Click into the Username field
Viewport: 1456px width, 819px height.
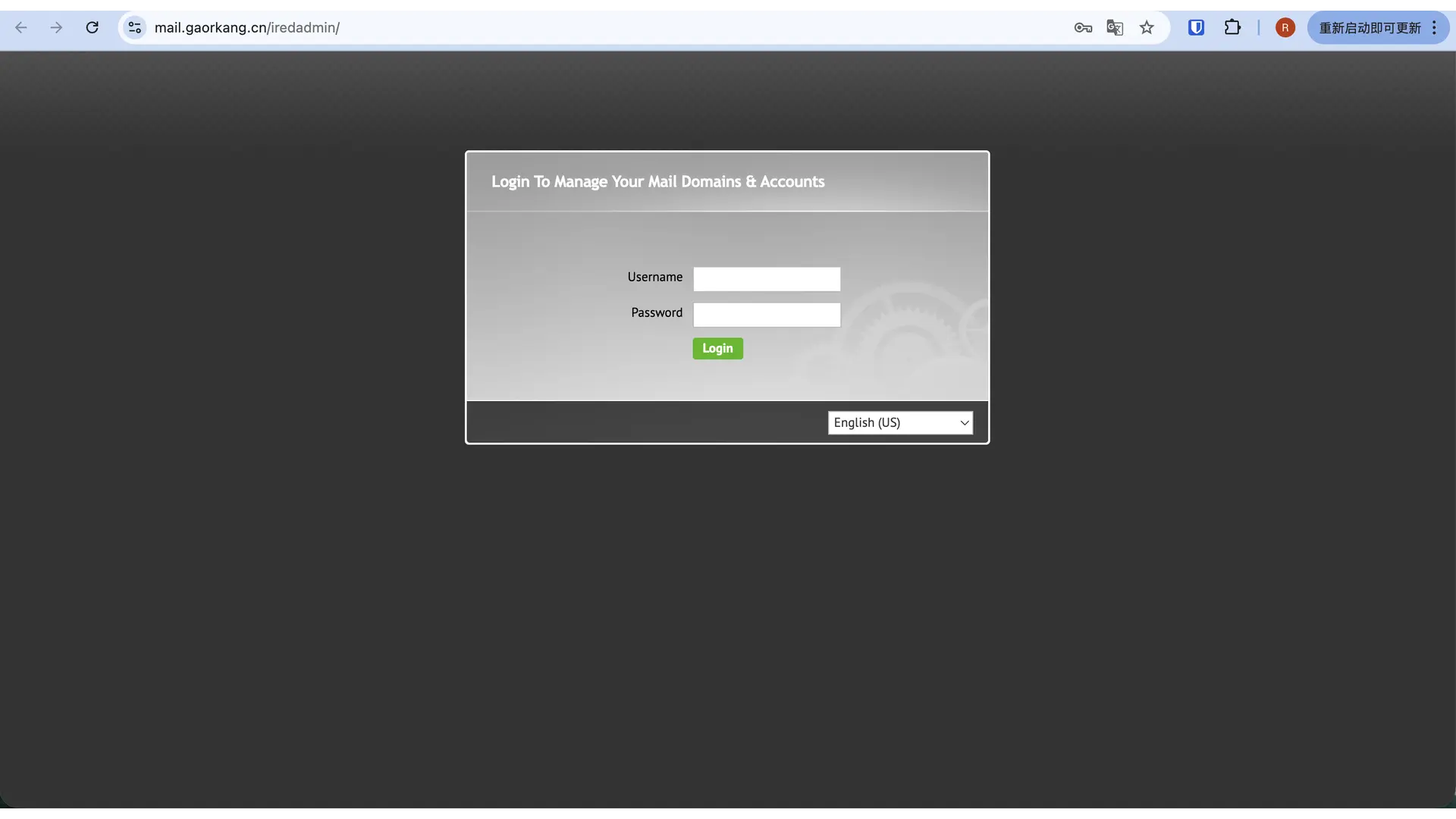click(x=767, y=279)
